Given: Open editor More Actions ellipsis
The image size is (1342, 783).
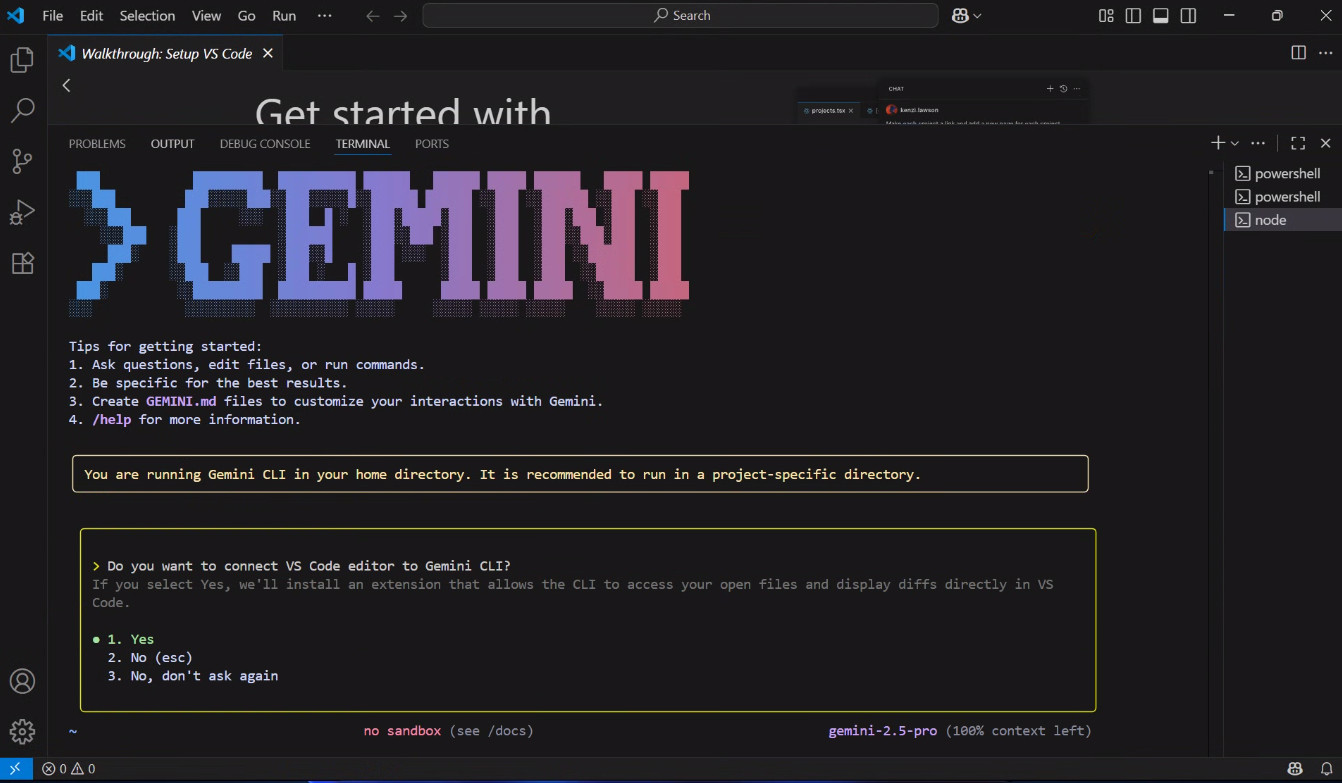Looking at the screenshot, I should click(1325, 53).
